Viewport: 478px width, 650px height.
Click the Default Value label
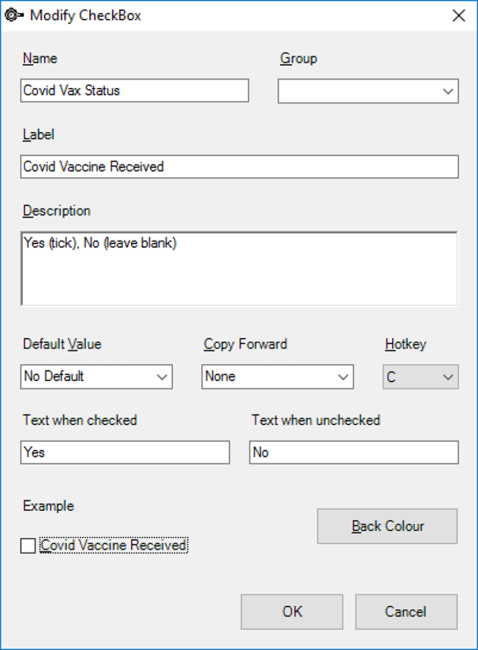pos(62,344)
